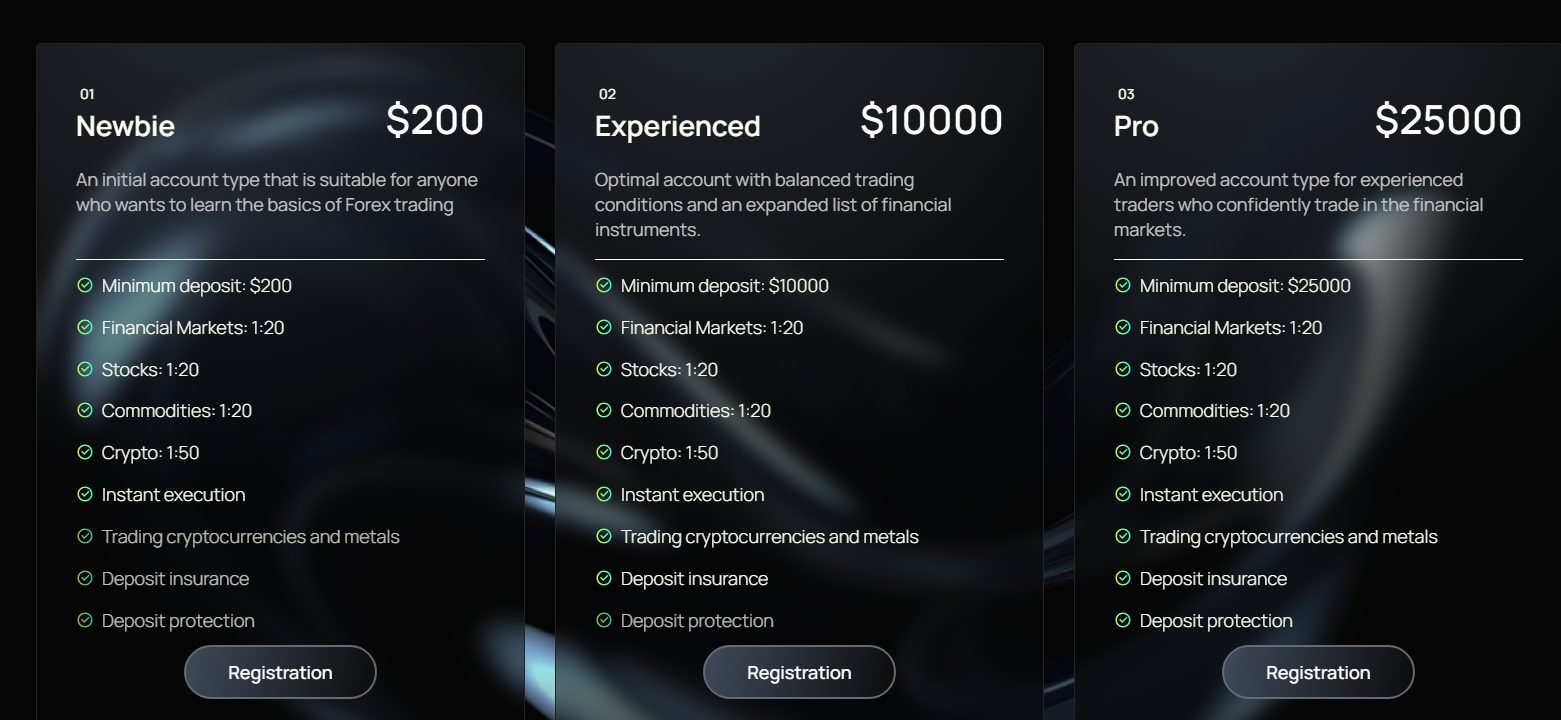Click check icon beside Pro Commodities 1:20

[1123, 410]
